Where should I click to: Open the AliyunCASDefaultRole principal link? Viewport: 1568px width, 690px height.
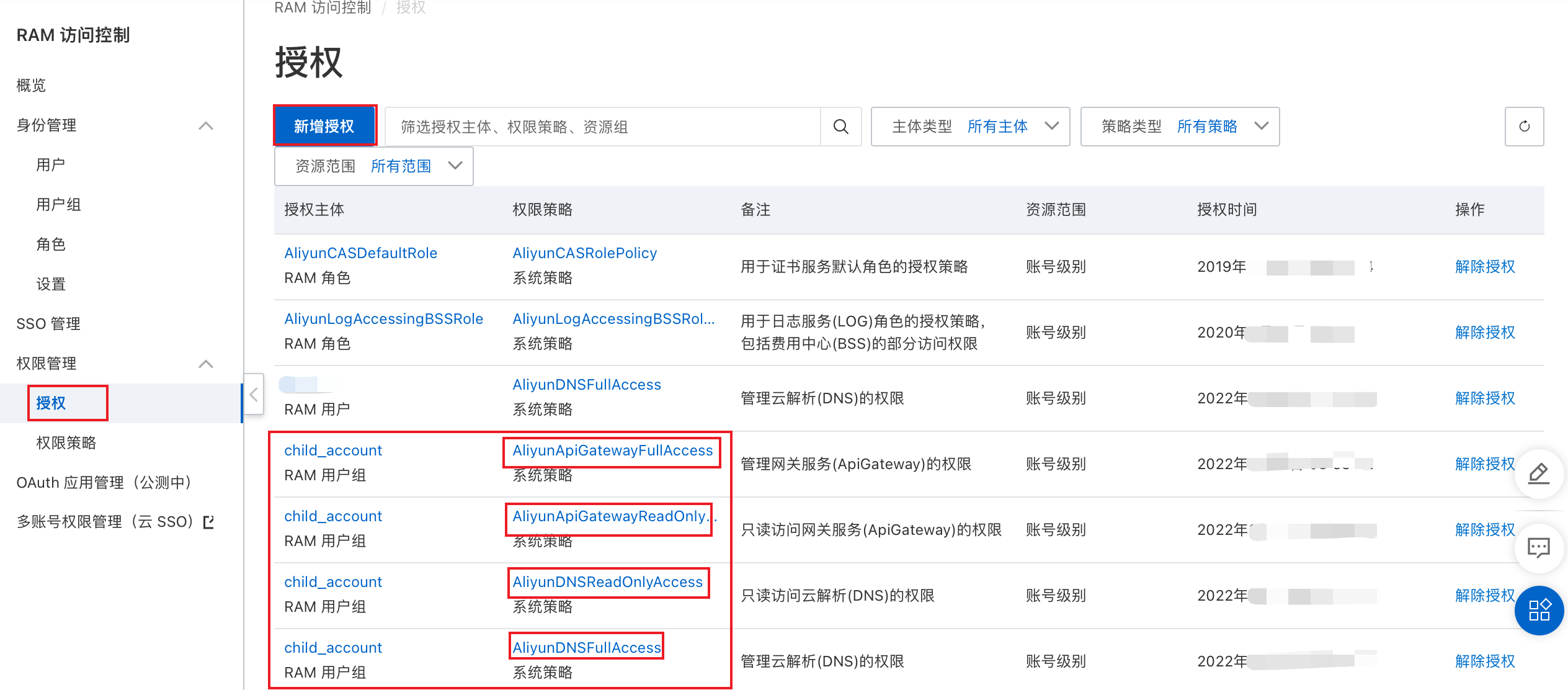point(360,253)
